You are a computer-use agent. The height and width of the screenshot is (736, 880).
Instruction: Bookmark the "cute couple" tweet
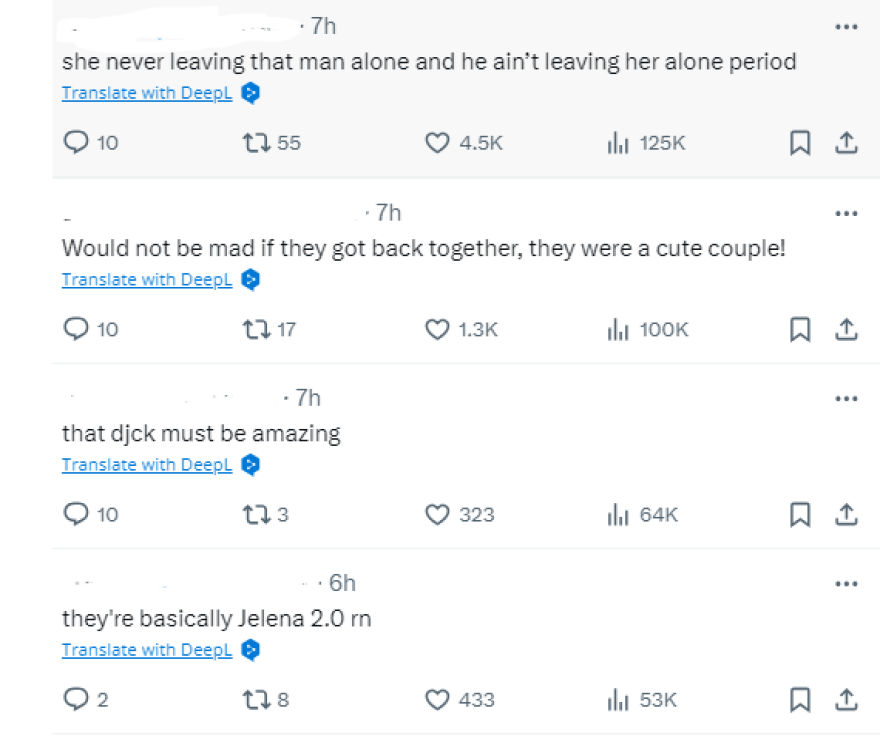tap(799, 329)
